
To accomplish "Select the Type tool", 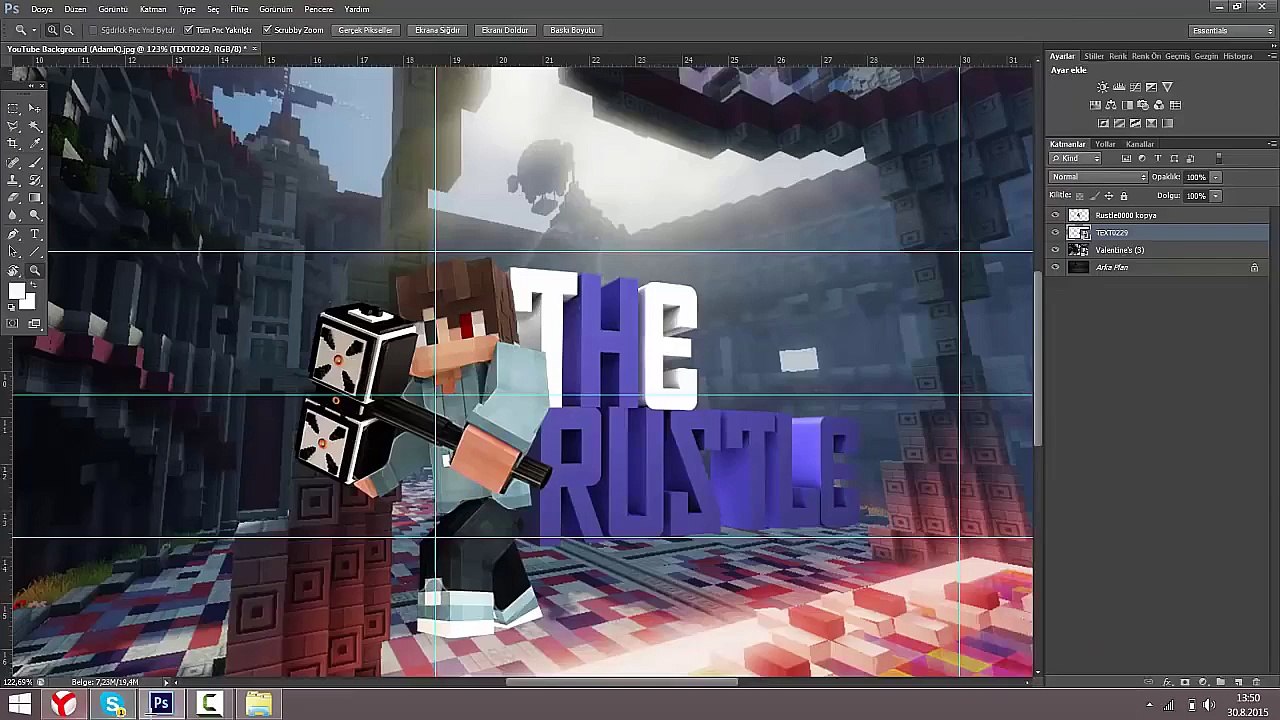I will [35, 234].
